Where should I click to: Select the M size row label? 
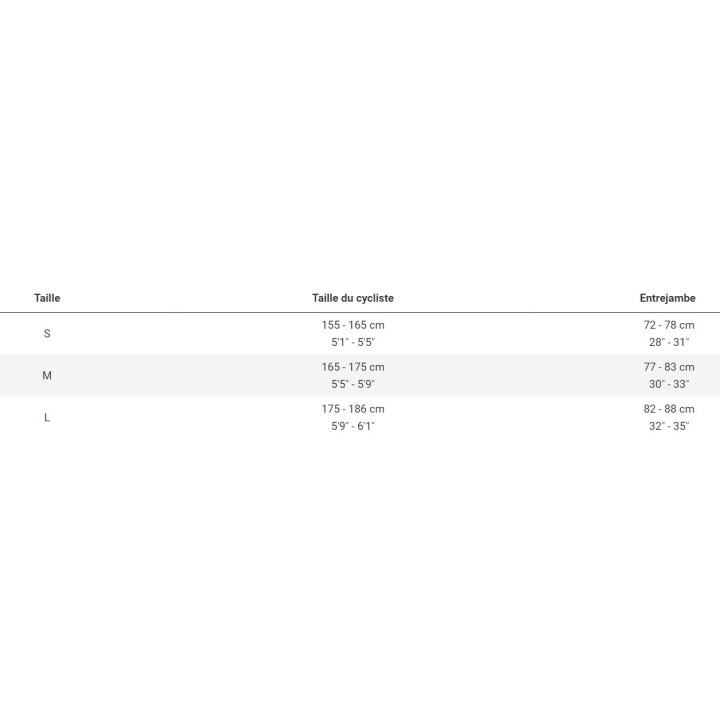click(x=47, y=376)
